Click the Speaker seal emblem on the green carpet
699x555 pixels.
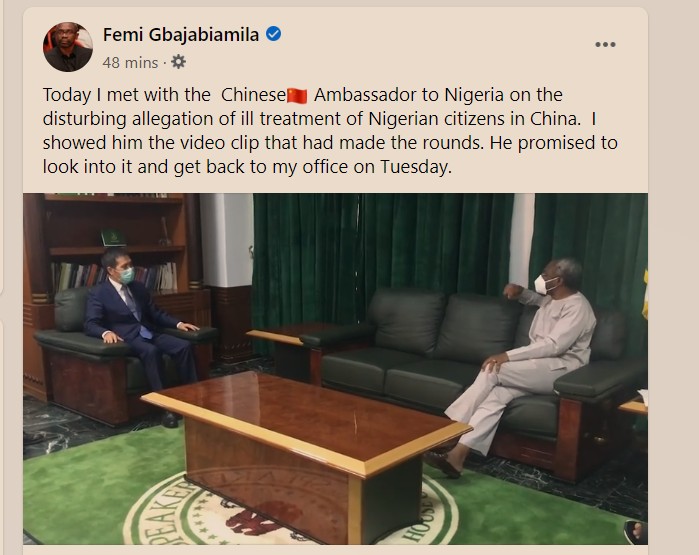290,520
